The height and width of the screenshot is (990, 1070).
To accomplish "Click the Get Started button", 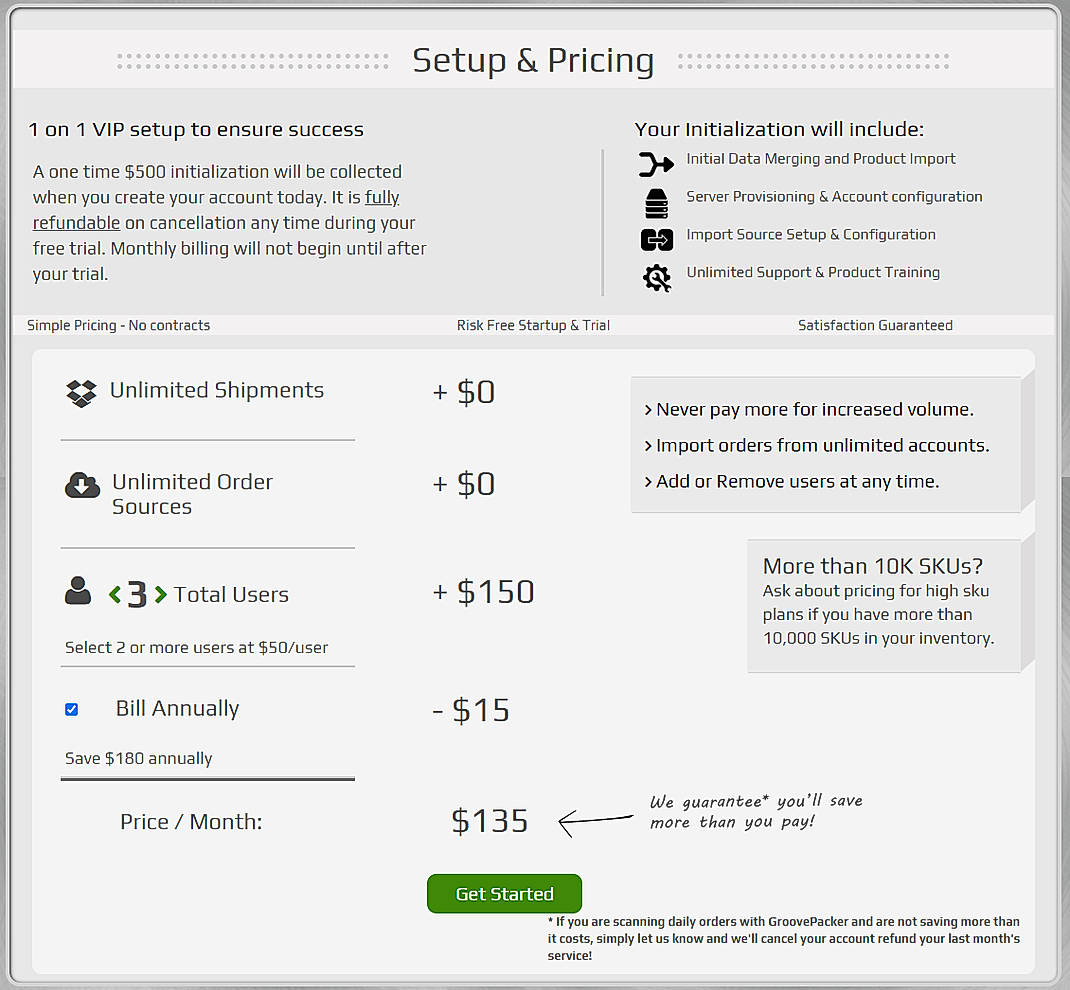I will tap(504, 893).
